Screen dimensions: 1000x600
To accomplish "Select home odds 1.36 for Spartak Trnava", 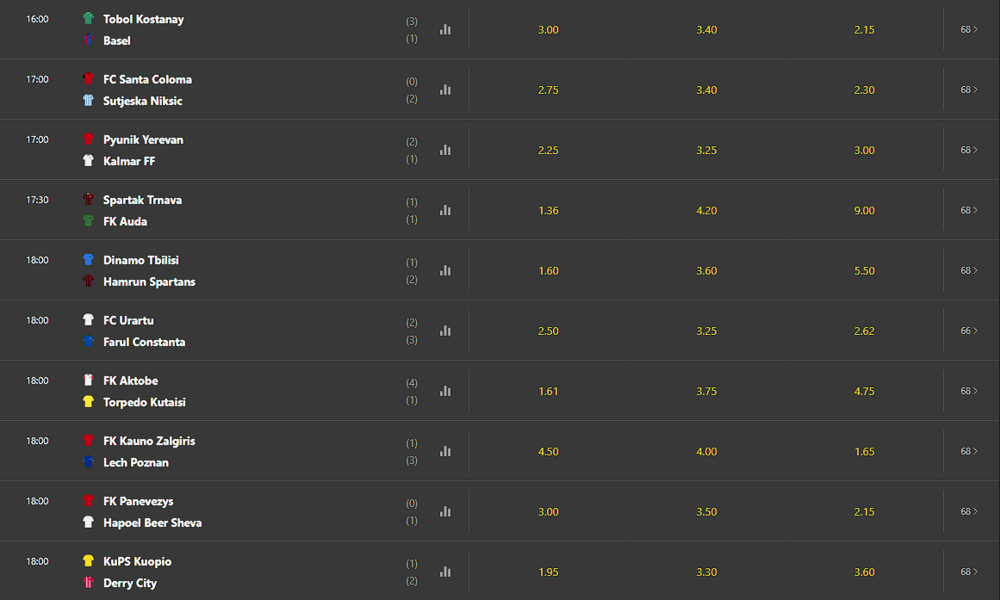I will pyautogui.click(x=548, y=210).
